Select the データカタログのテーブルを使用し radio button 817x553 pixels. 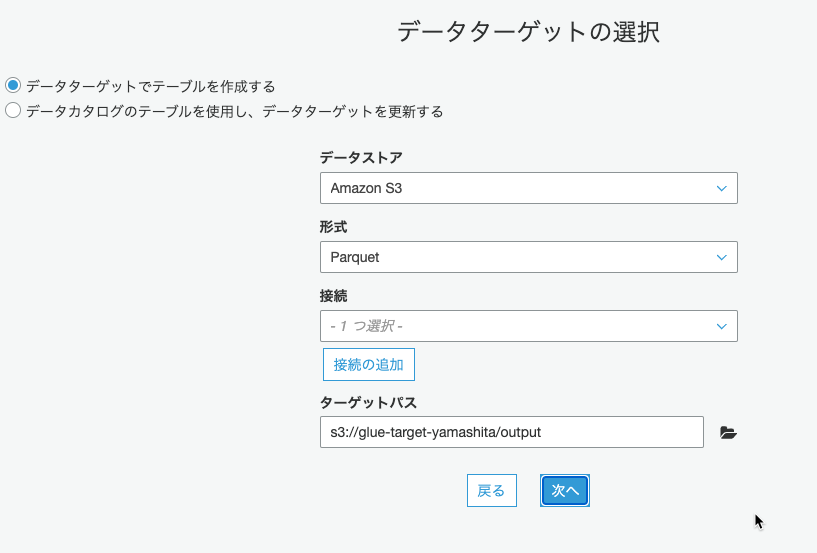(x=13, y=110)
